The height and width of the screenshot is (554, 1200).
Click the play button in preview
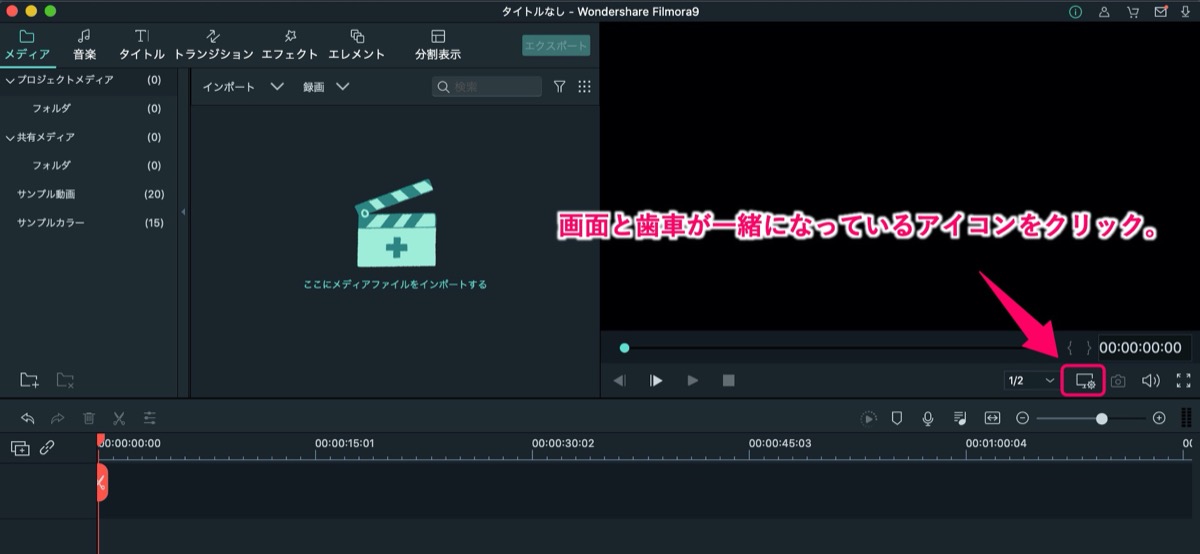point(656,381)
